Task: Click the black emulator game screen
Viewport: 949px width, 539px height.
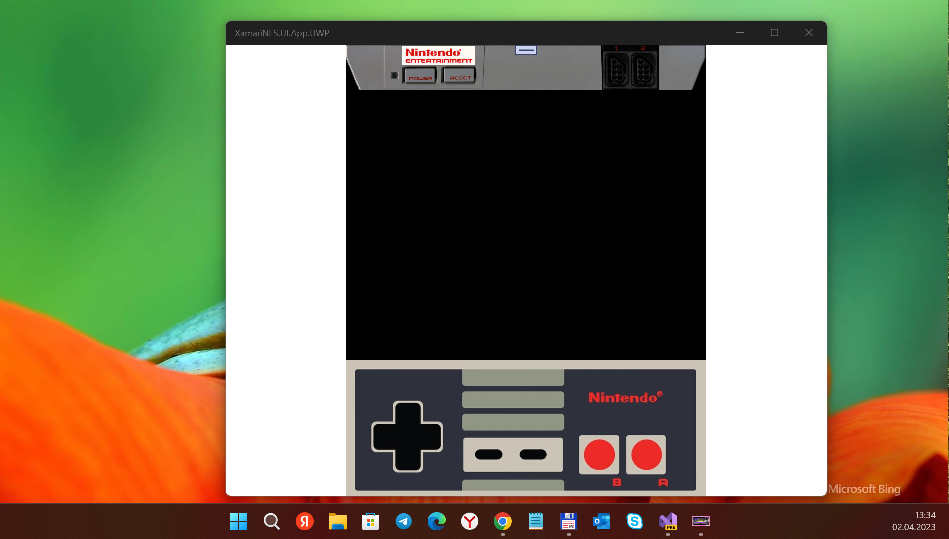Action: 526,224
